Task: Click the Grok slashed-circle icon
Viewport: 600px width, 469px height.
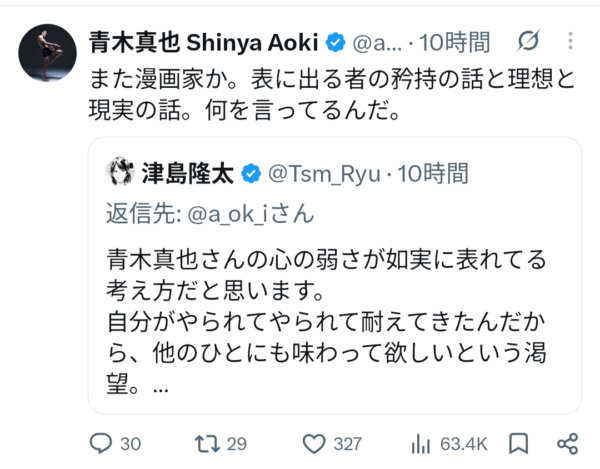Action: 528,41
